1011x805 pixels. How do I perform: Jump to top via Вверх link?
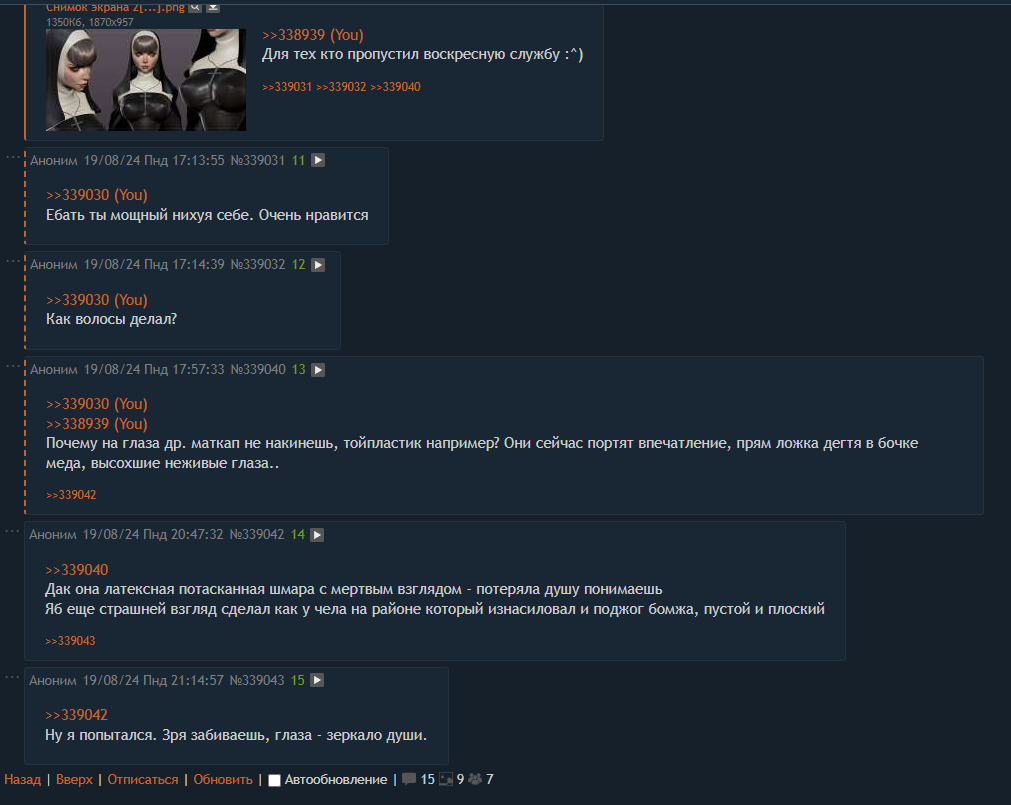click(x=74, y=780)
